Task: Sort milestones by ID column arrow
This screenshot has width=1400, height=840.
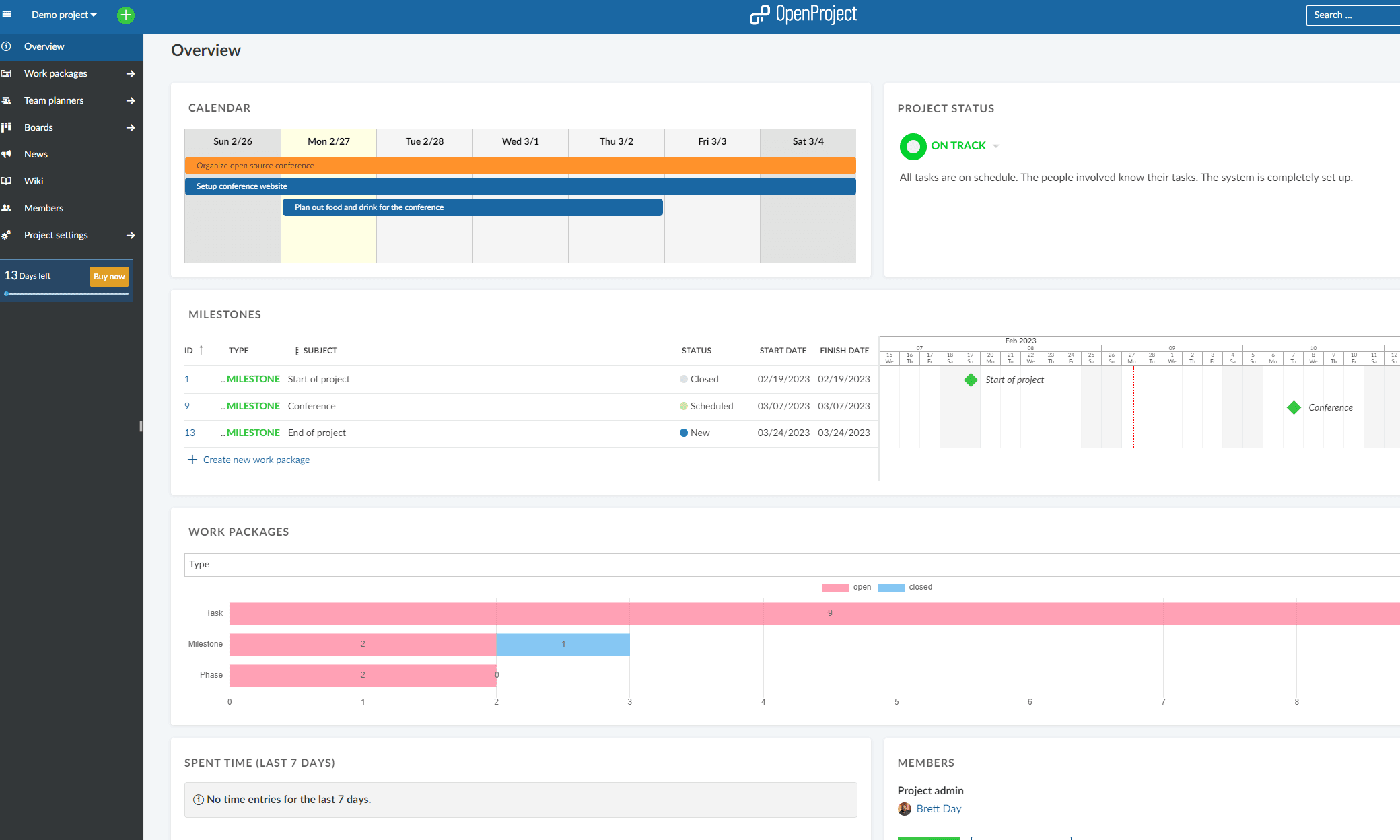Action: (x=201, y=350)
